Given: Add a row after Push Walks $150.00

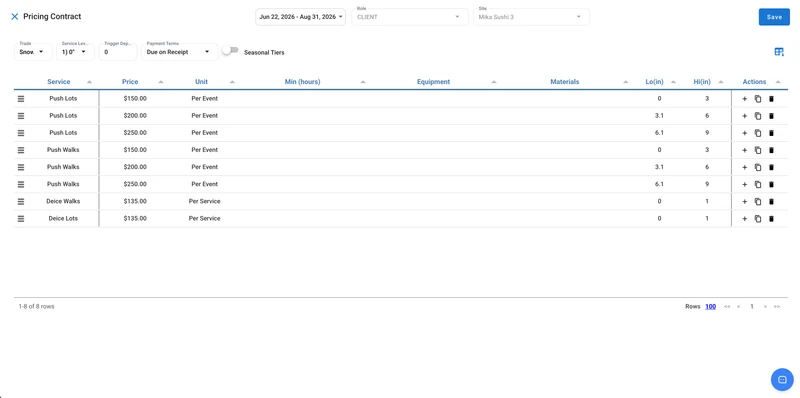Looking at the screenshot, I should (744, 150).
